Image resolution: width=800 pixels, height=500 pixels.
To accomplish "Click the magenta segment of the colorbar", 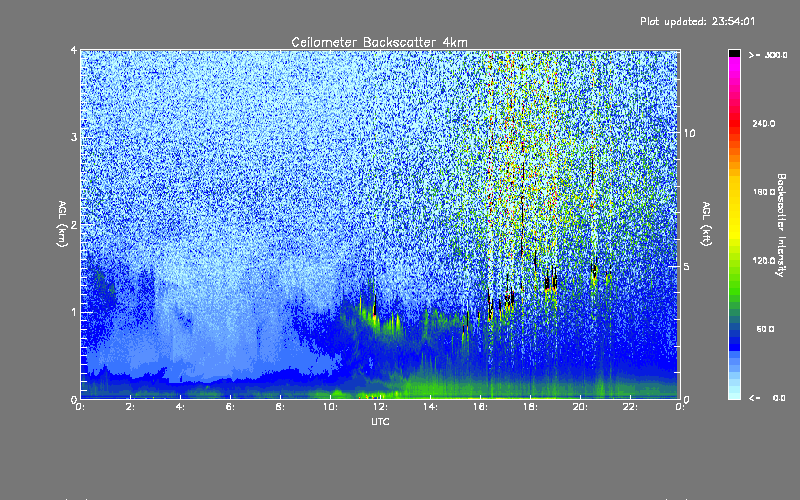I will (x=734, y=66).
